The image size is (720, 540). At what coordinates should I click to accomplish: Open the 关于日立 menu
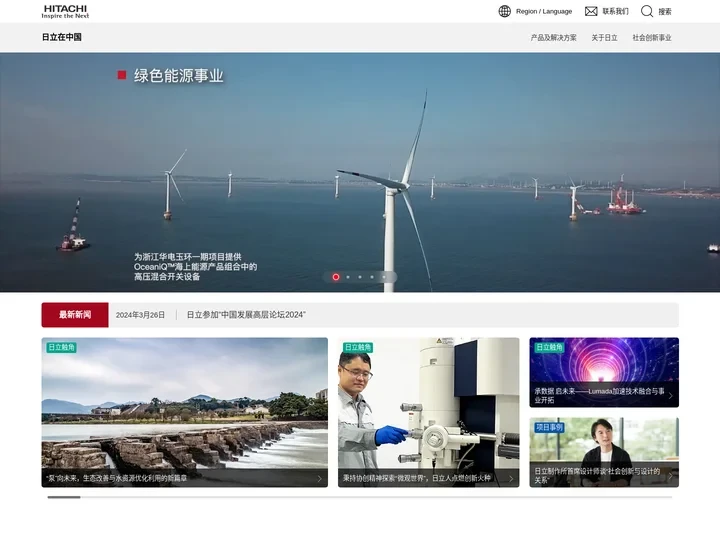point(604,38)
